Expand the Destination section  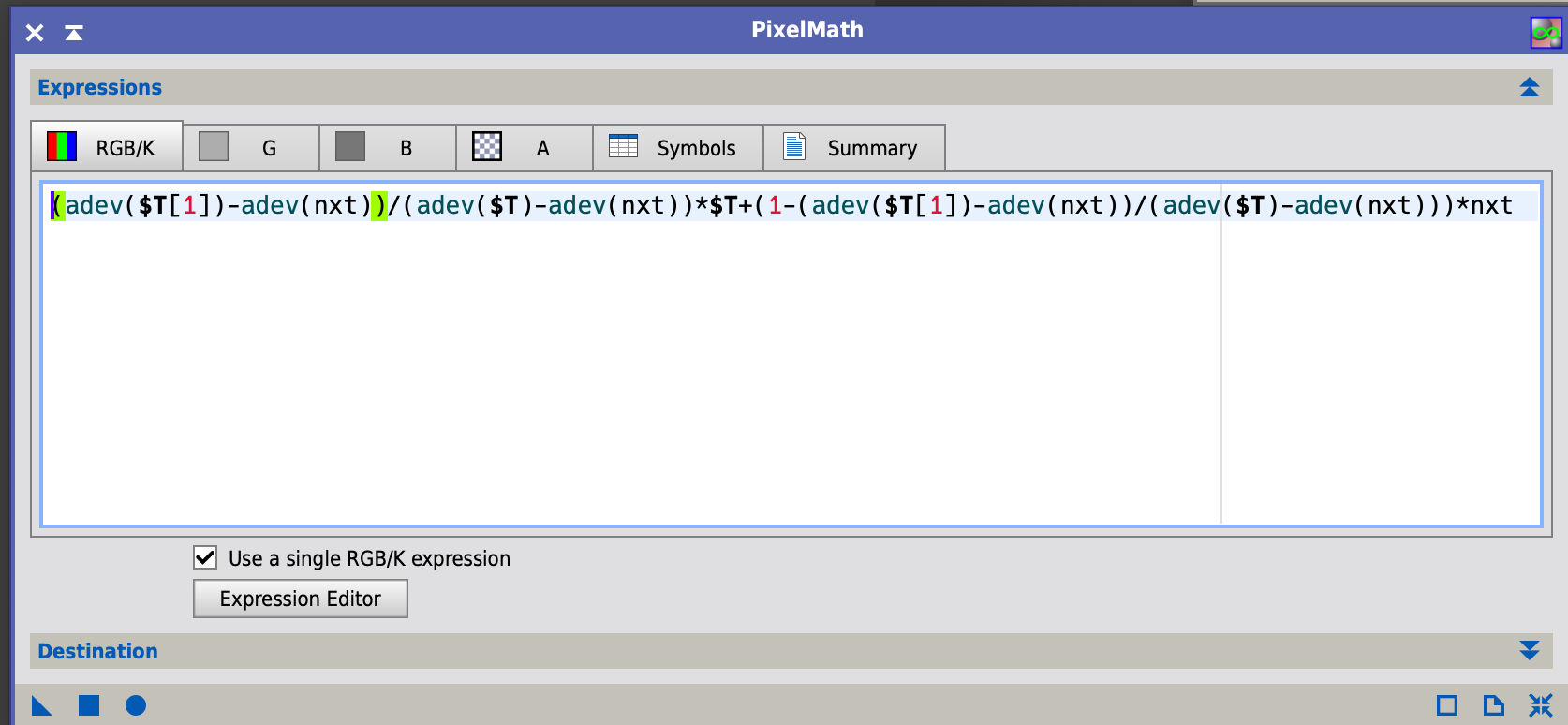1530,651
